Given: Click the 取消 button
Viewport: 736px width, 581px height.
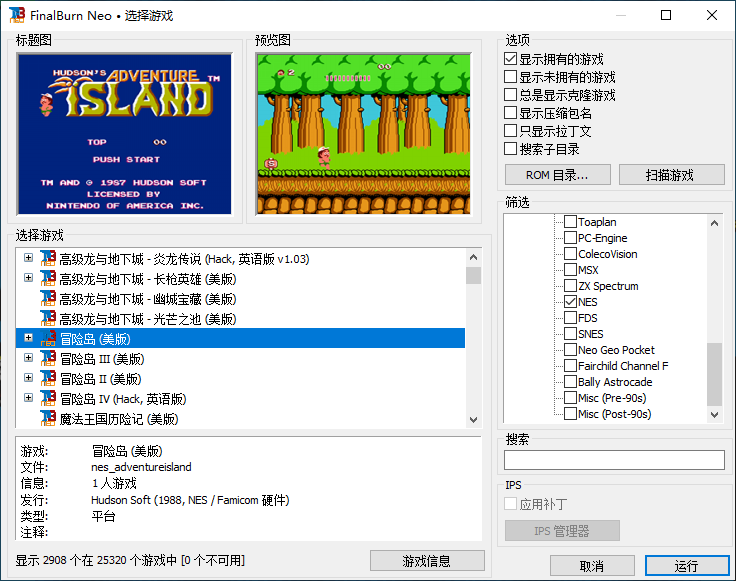Looking at the screenshot, I should point(592,566).
